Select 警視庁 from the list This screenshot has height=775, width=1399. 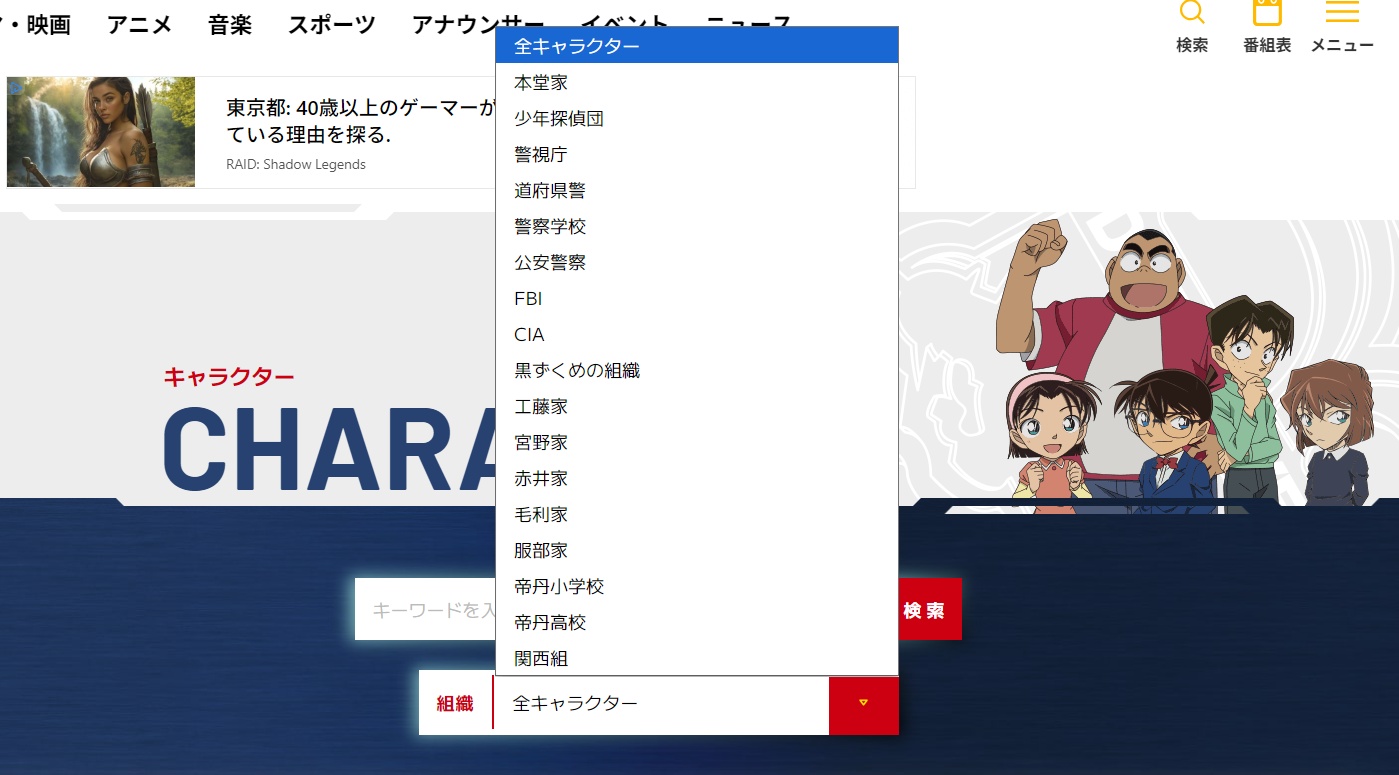point(541,155)
